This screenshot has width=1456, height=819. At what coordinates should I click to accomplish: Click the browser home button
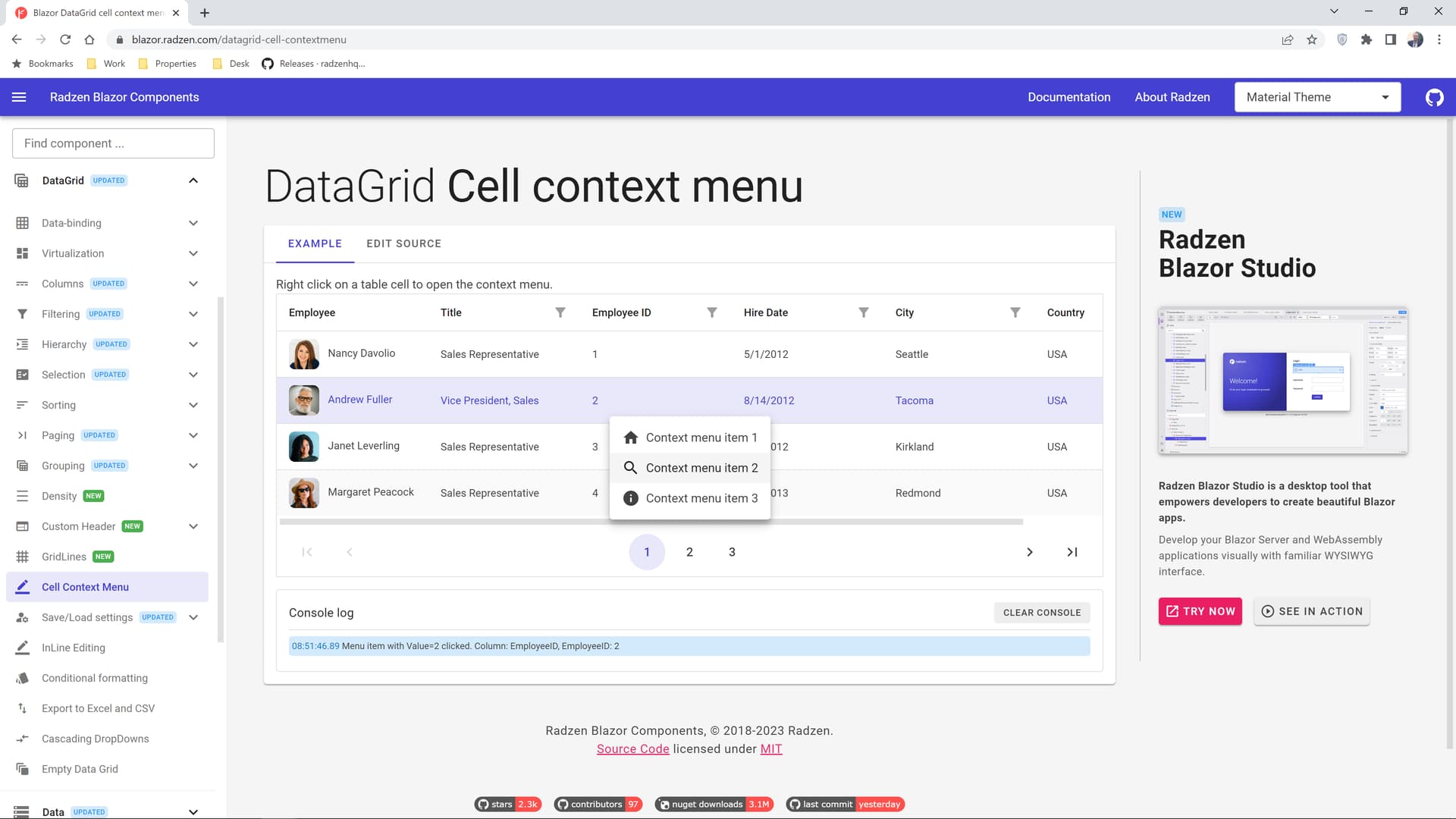tap(89, 39)
